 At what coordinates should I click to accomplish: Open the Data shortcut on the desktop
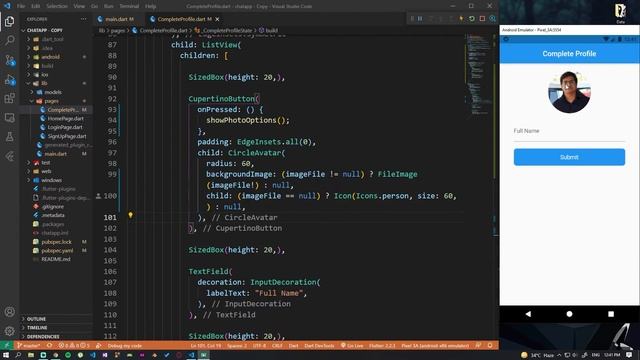[620, 13]
